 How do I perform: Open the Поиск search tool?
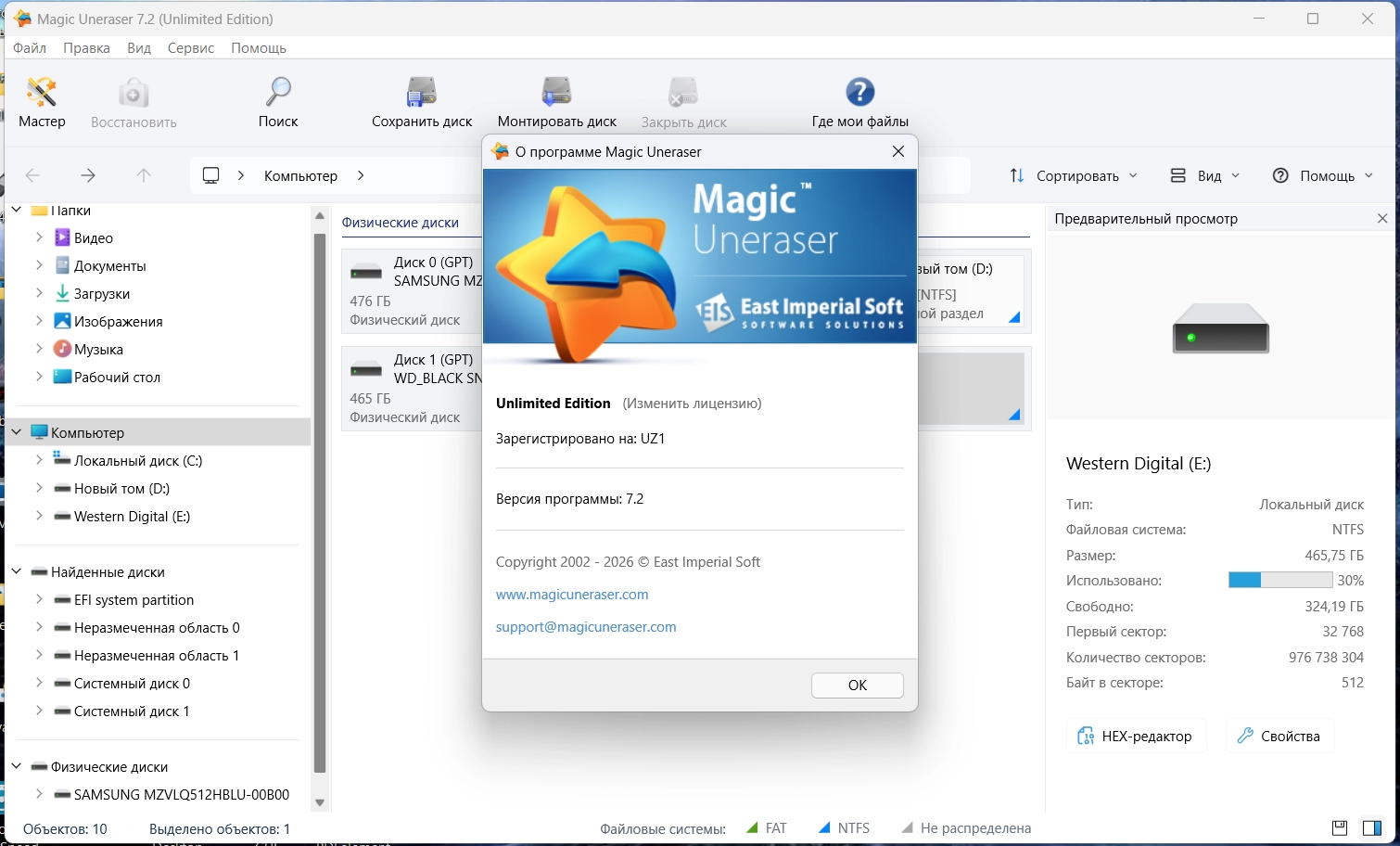point(278,103)
